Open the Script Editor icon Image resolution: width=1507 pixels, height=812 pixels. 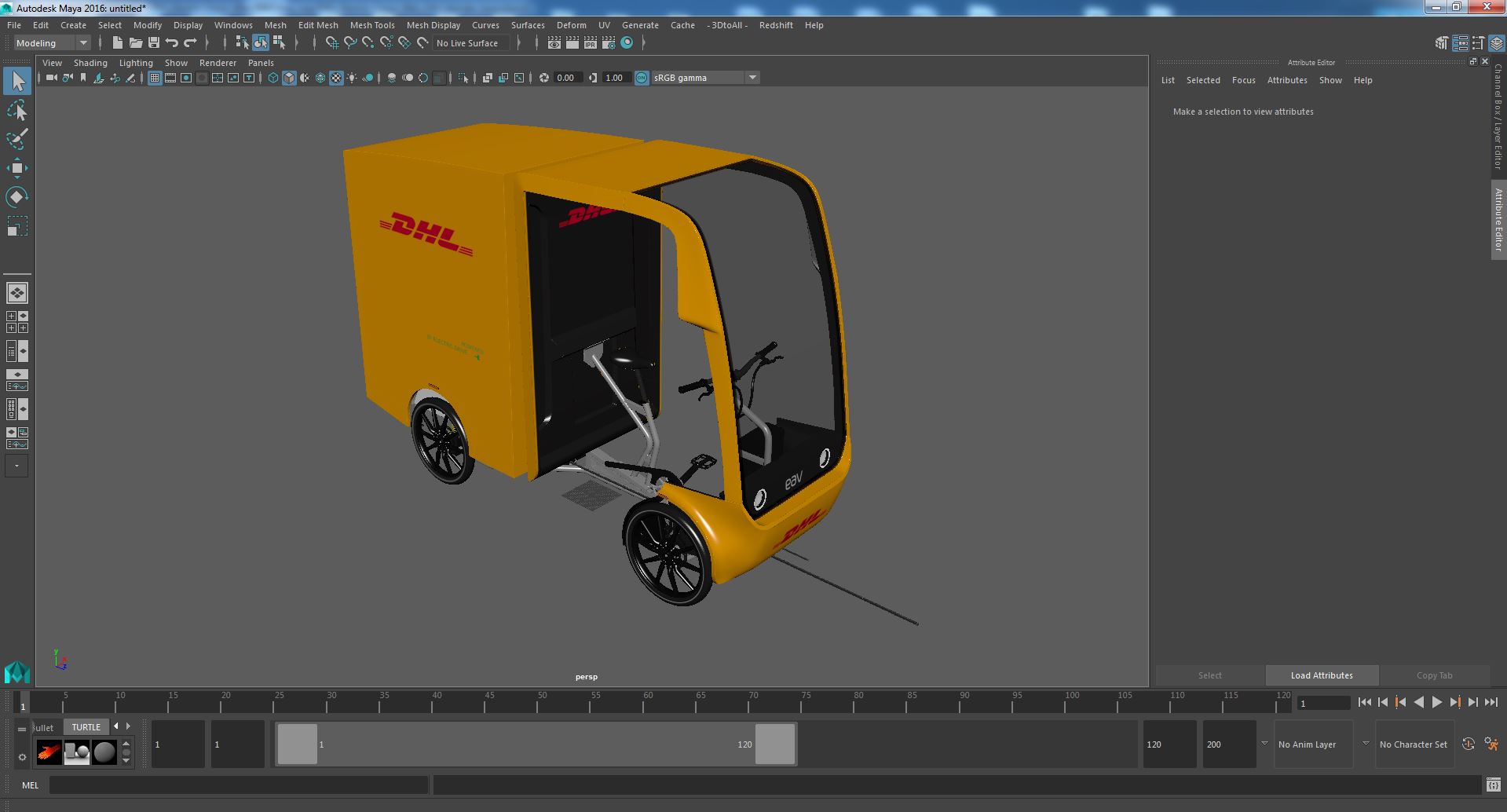(1493, 785)
